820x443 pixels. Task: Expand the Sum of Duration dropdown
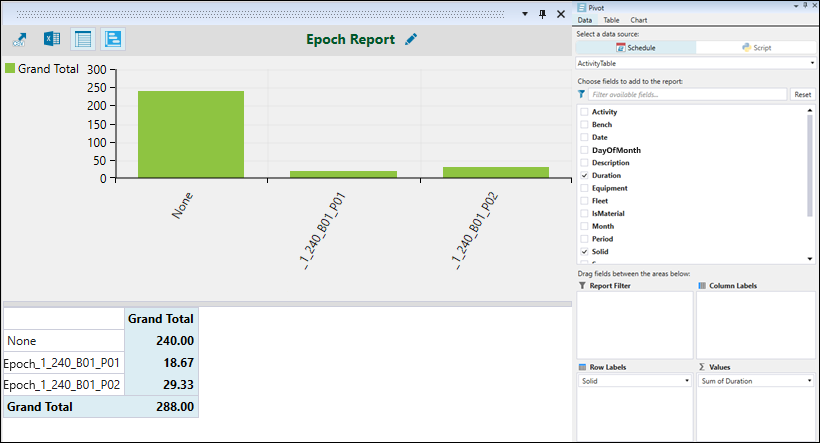click(755, 381)
